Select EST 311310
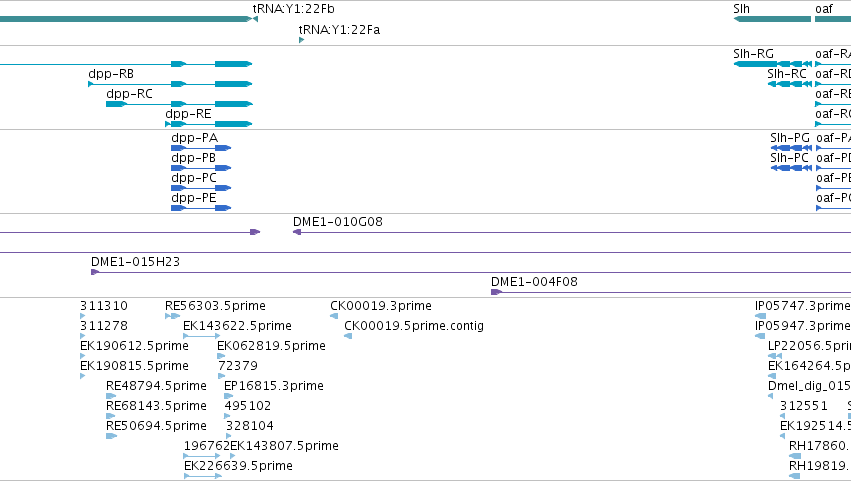This screenshot has height=481, width=851. (104, 306)
